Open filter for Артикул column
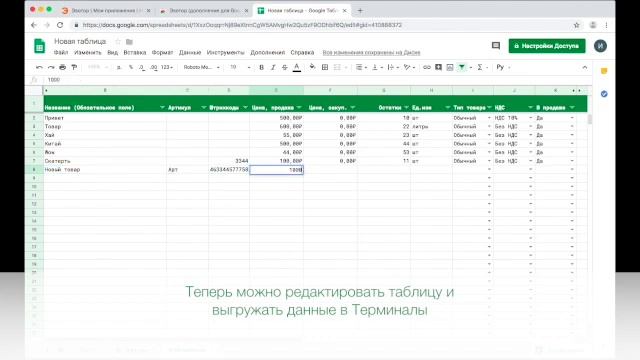 coord(204,107)
